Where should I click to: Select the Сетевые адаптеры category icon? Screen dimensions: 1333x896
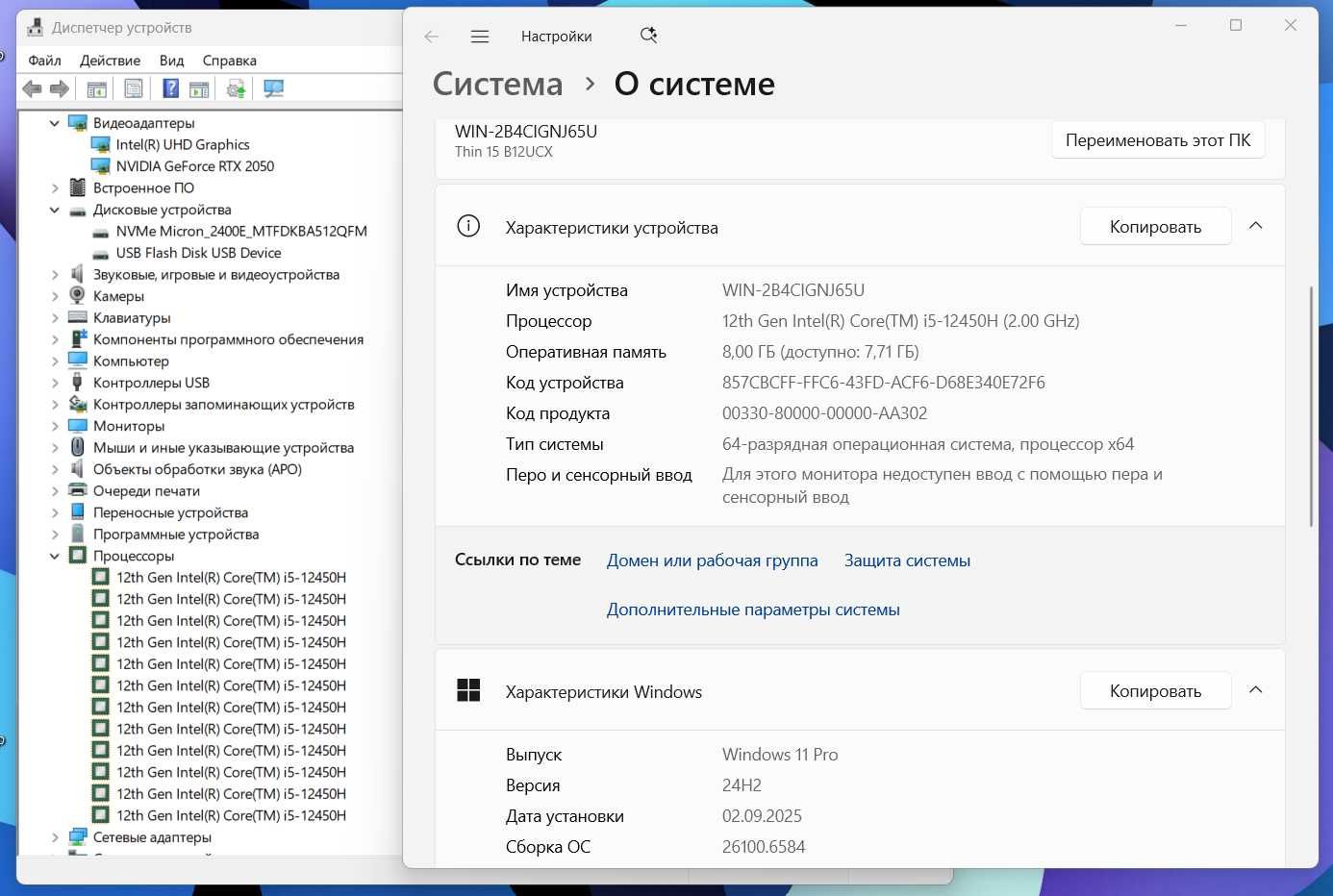tap(77, 836)
